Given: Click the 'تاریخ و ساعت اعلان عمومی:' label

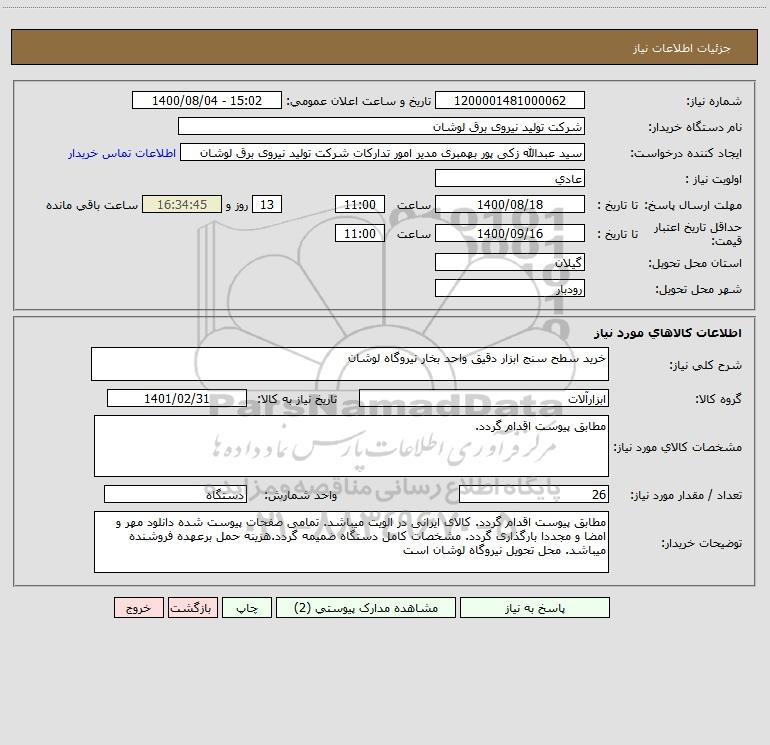Looking at the screenshot, I should 358,101.
